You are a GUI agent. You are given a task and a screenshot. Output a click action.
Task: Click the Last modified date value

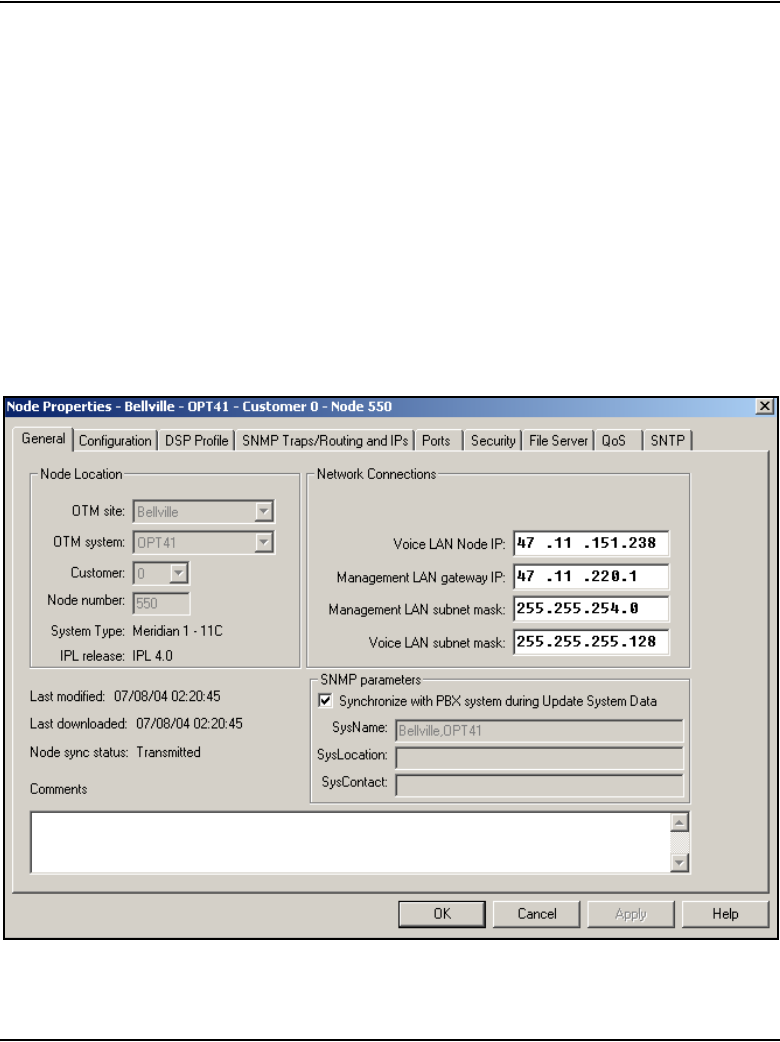click(167, 696)
